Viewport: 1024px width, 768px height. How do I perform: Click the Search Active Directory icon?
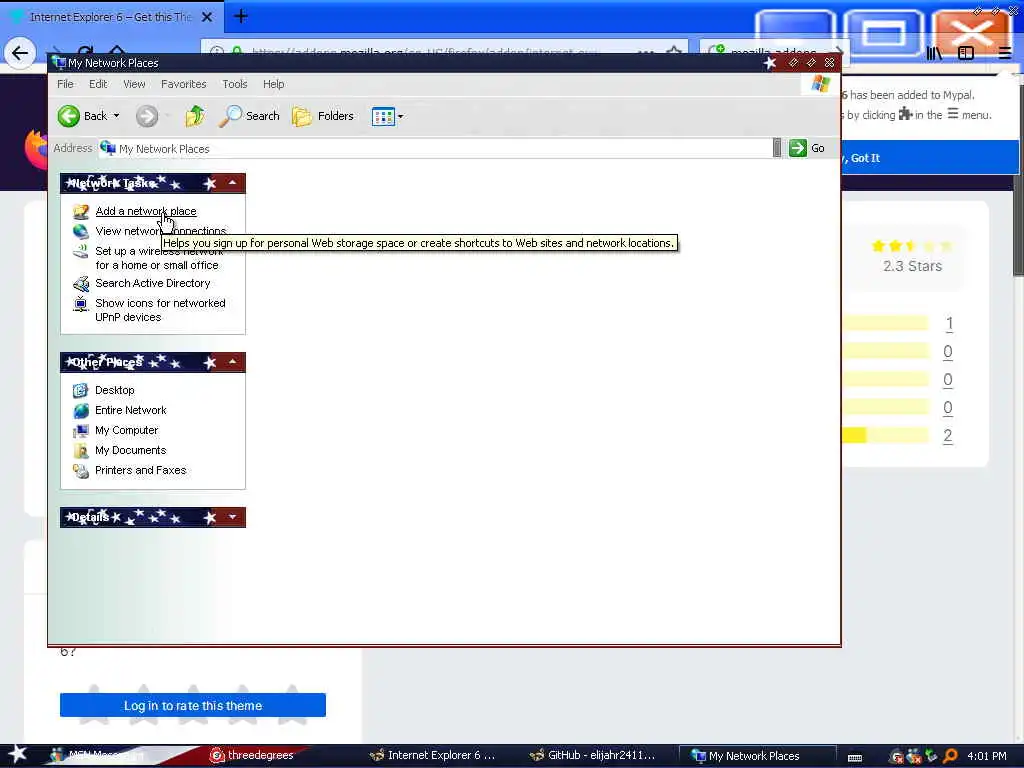pos(81,283)
